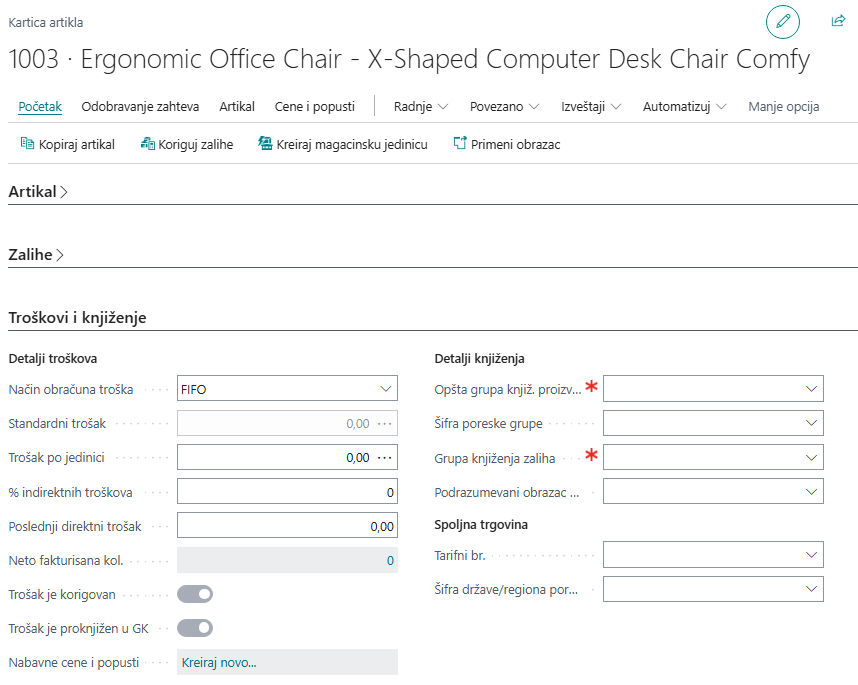Click the Koriguj zalihe icon
This screenshot has height=685, width=858.
pos(148,144)
